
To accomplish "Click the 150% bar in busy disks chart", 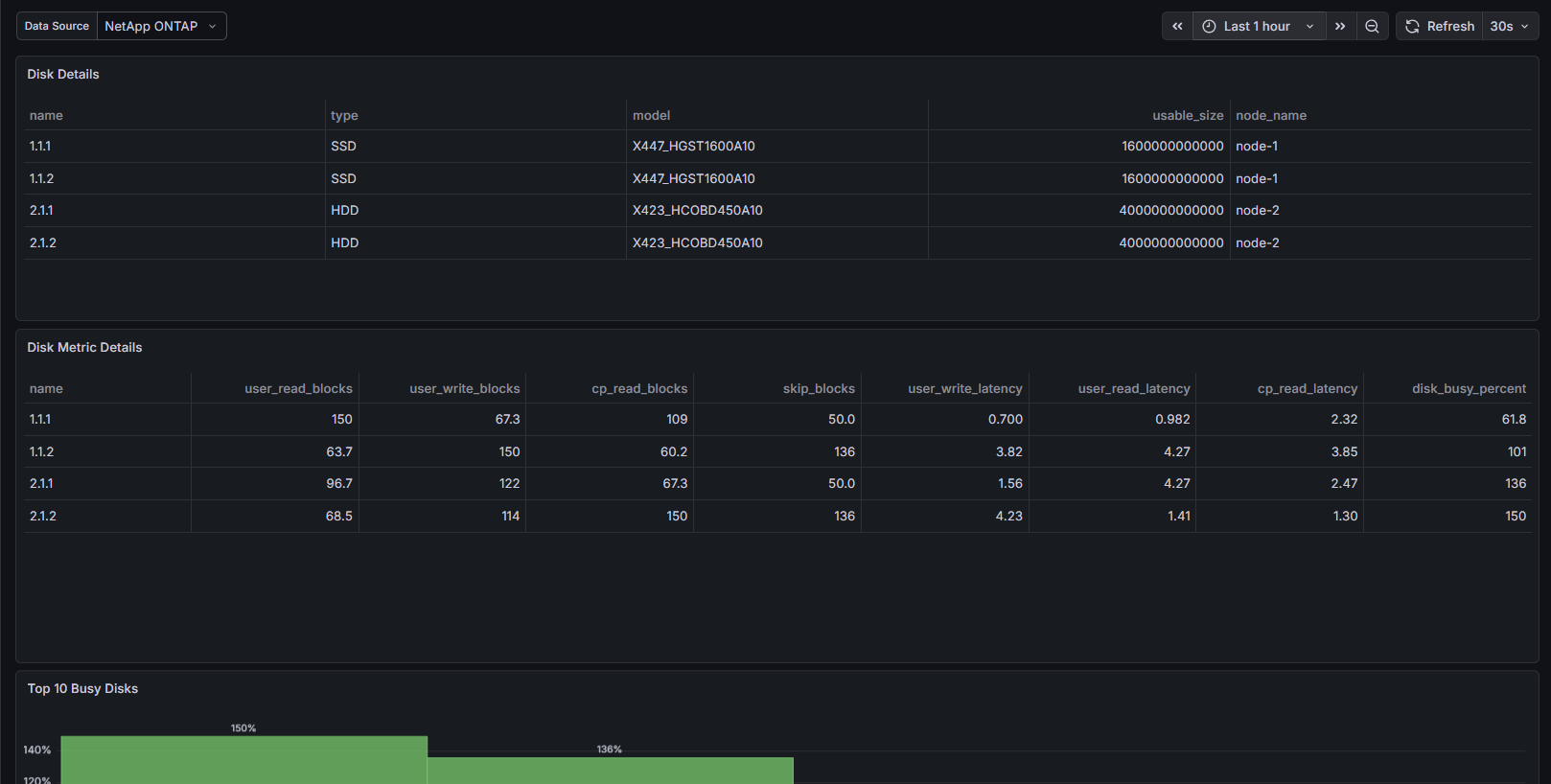I will (243, 760).
